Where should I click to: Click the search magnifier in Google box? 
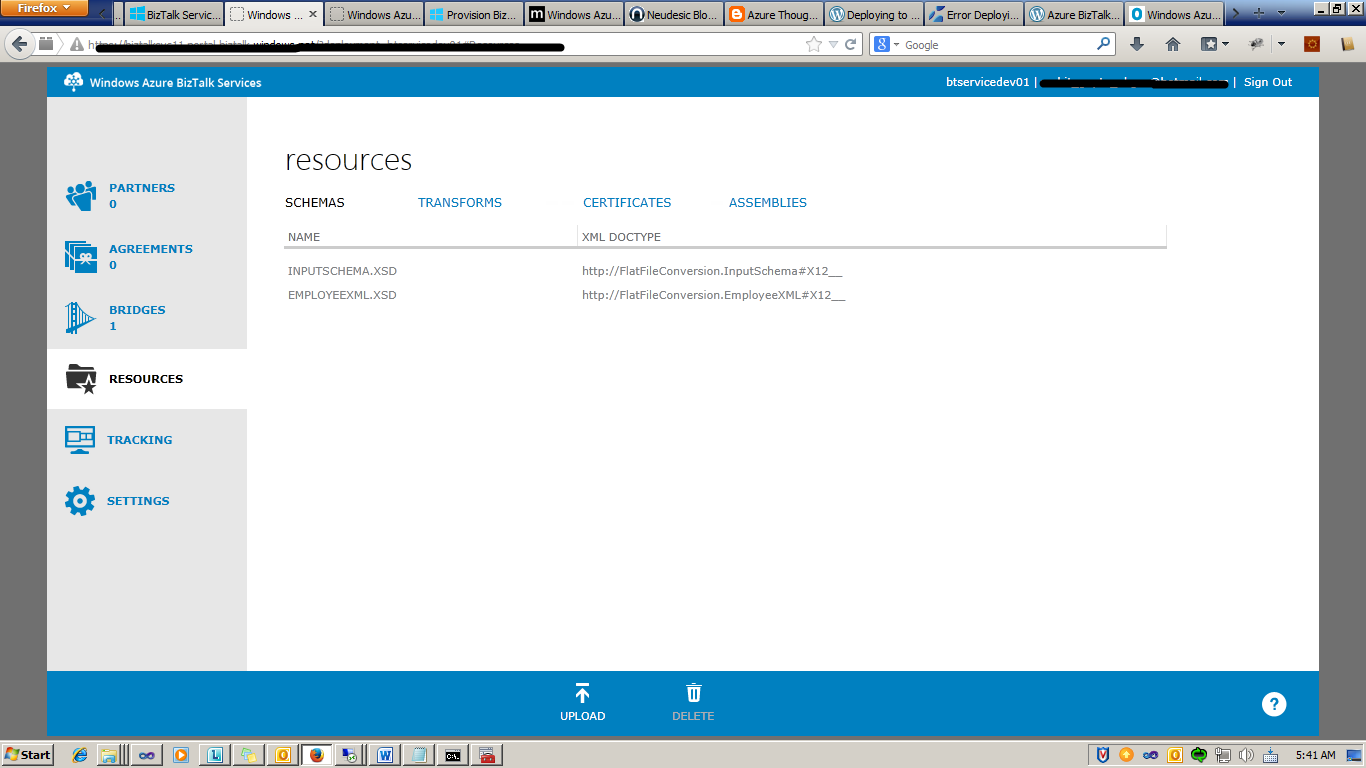point(1103,44)
